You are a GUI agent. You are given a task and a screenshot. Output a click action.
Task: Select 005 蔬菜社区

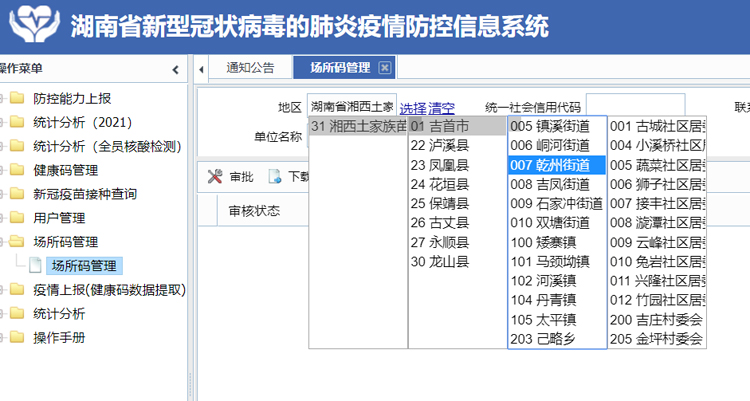coord(657,165)
